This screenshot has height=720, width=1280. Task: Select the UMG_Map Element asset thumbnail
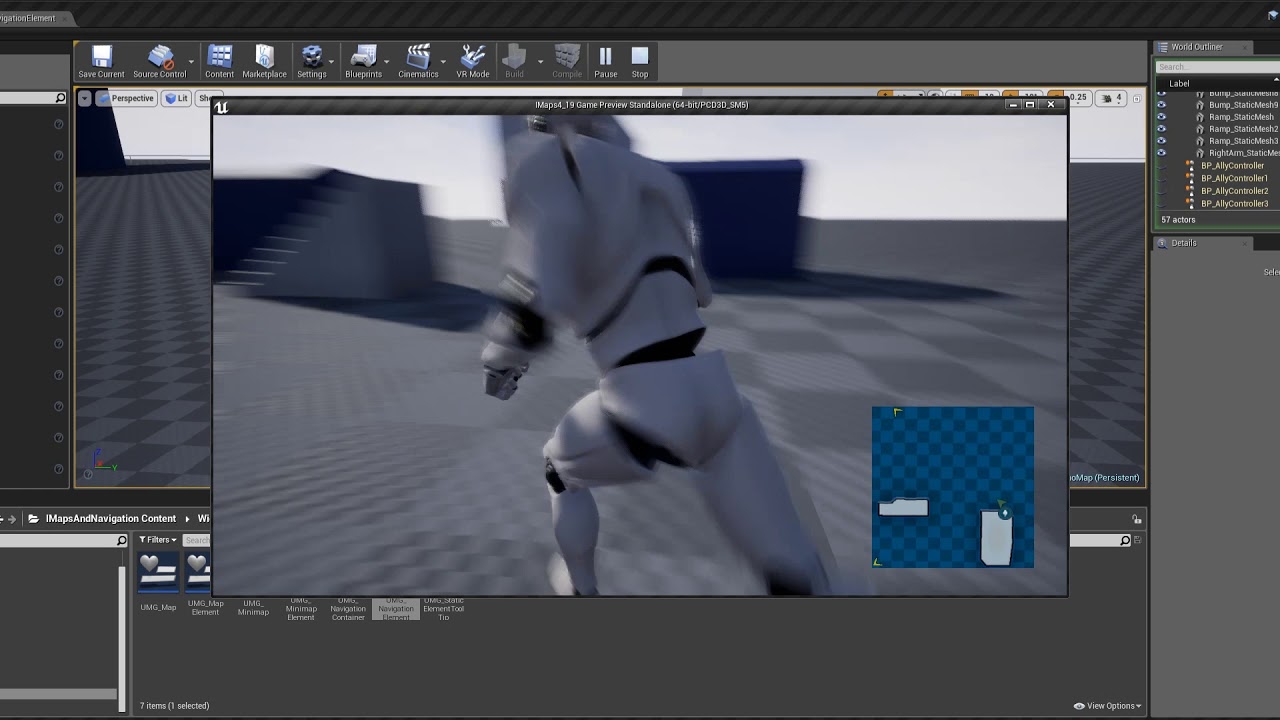198,571
